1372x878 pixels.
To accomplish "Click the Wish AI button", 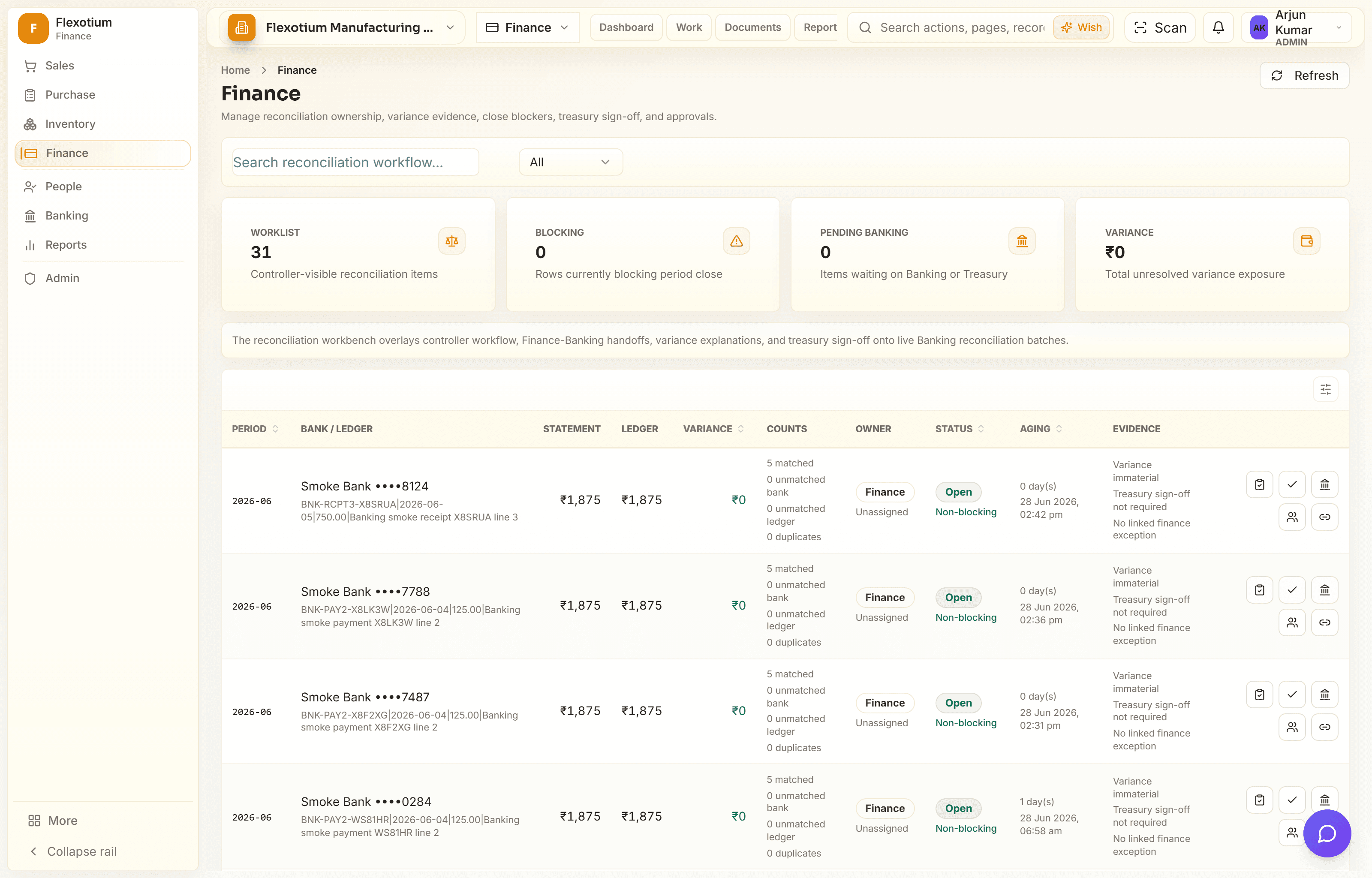I will 1081,27.
